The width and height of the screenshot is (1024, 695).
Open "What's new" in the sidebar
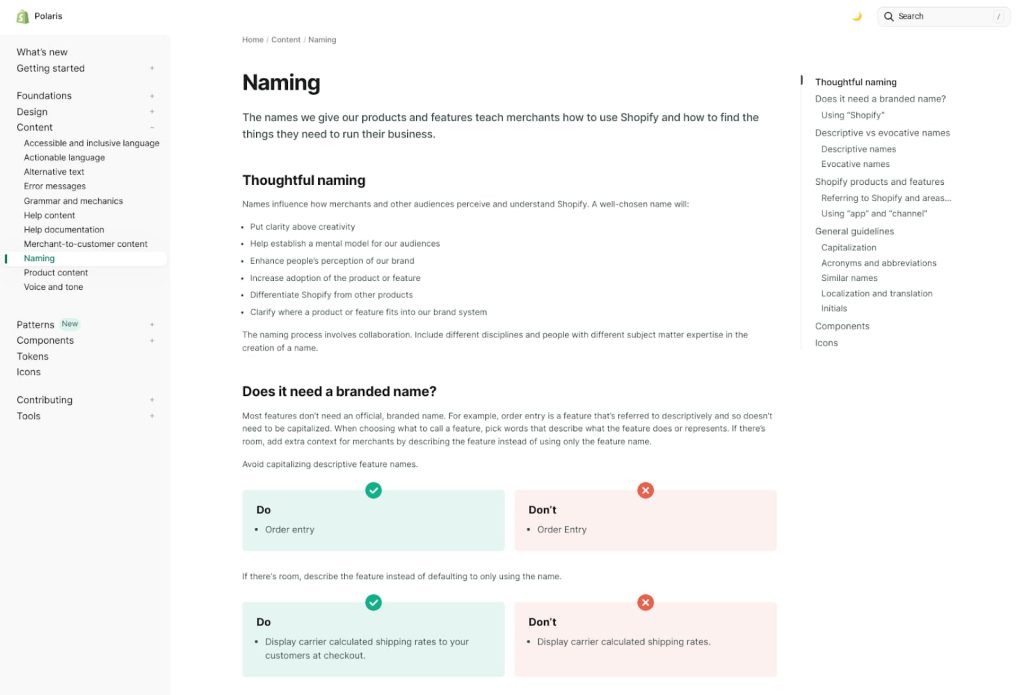[x=41, y=51]
